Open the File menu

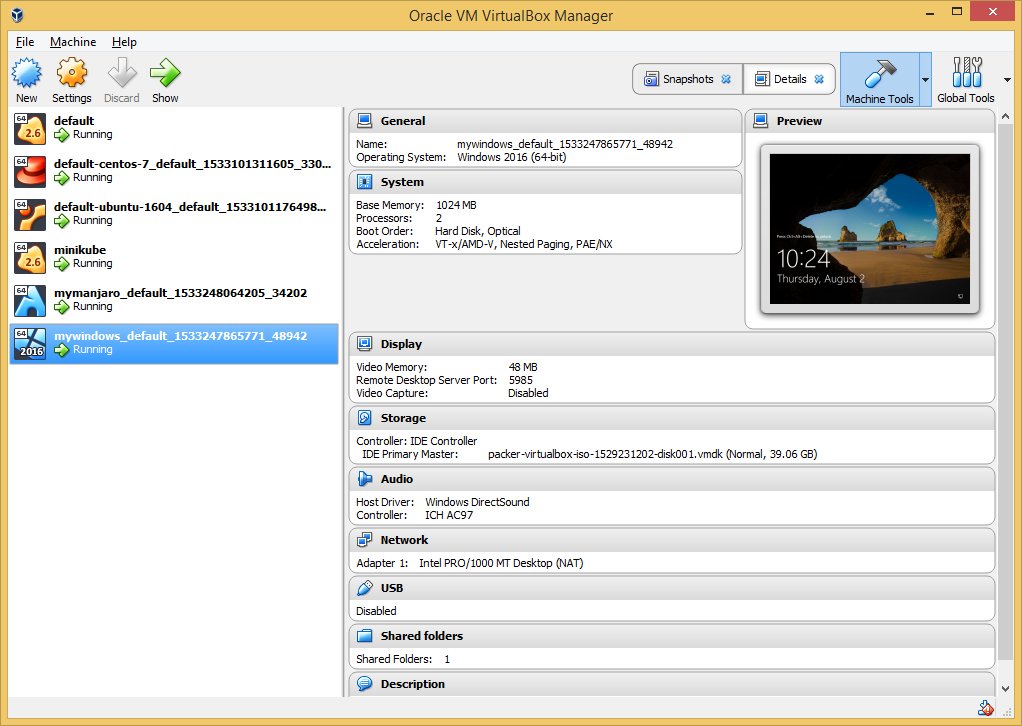click(x=25, y=42)
